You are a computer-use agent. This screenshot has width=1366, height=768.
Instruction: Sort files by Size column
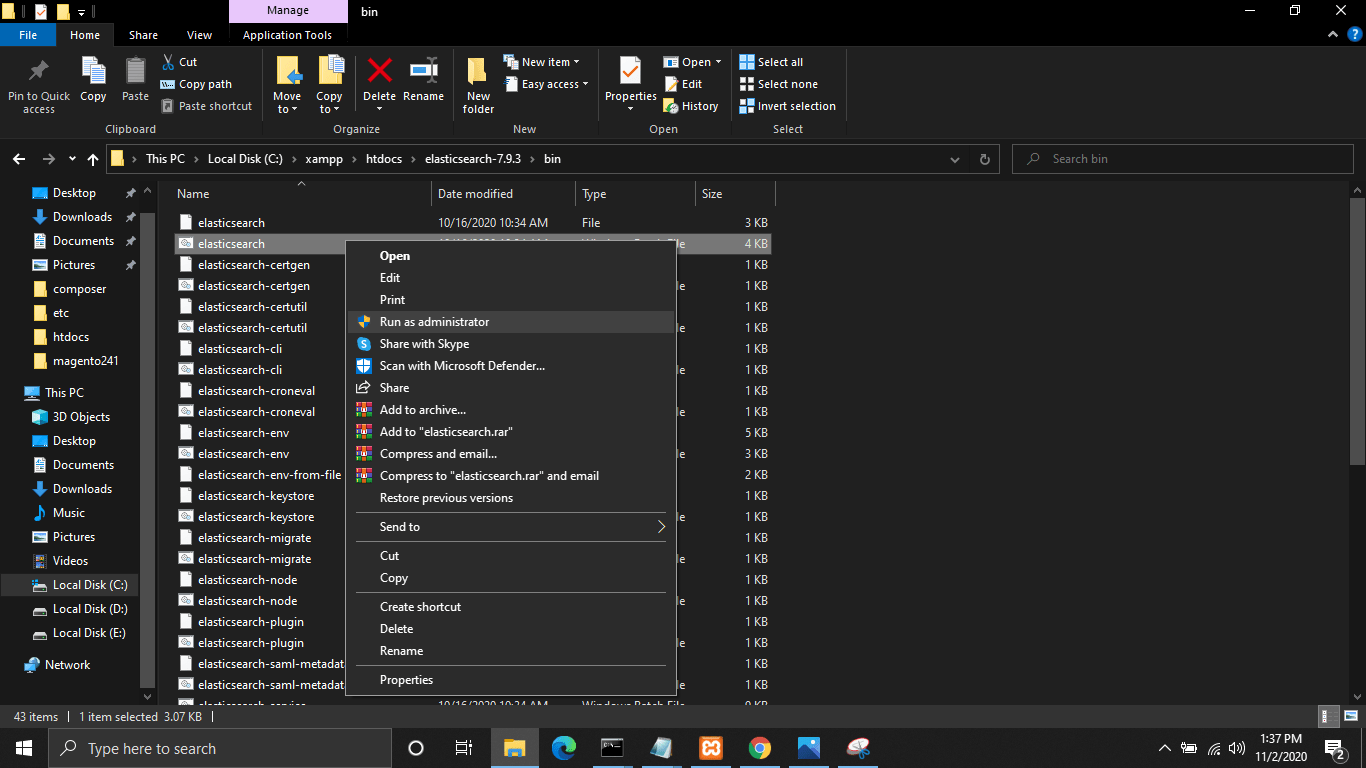click(x=735, y=194)
